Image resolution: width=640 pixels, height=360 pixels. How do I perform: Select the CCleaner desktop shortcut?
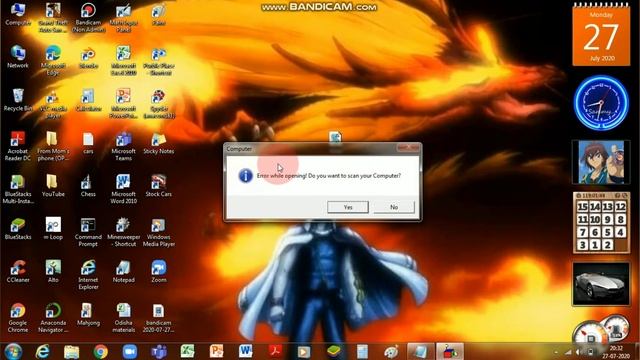18,271
